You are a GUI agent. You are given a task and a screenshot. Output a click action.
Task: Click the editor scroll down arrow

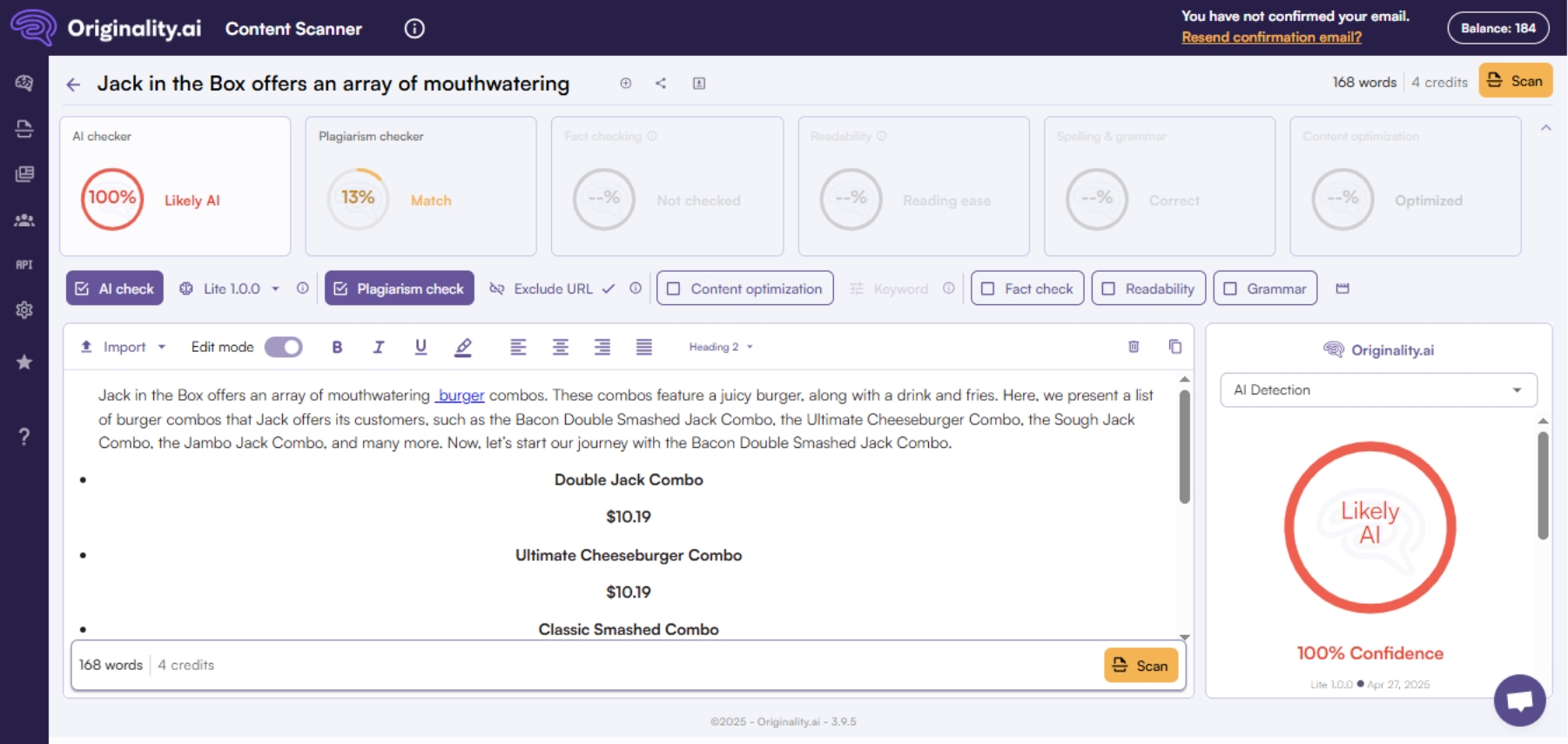click(1184, 638)
